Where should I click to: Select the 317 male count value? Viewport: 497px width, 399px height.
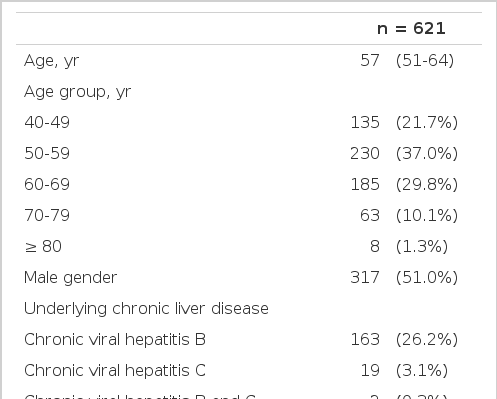tap(365, 277)
